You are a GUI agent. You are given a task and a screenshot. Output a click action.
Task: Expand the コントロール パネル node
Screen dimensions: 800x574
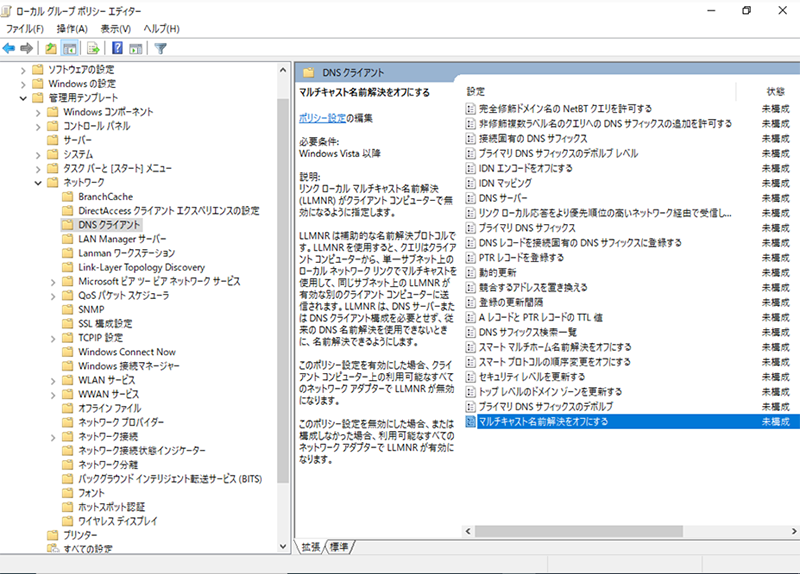[38, 127]
